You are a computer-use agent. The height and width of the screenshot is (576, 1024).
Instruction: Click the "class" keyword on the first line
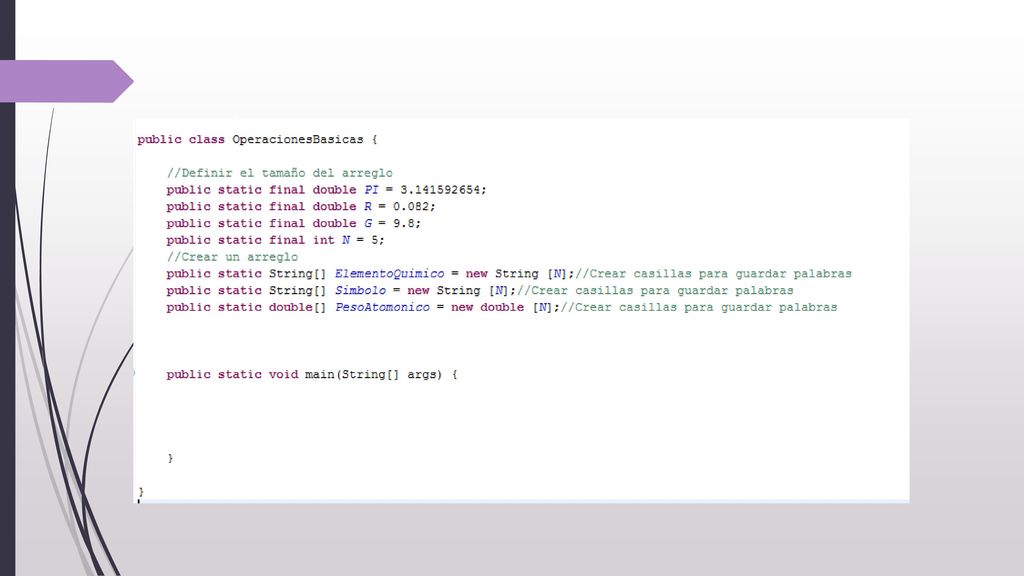206,139
